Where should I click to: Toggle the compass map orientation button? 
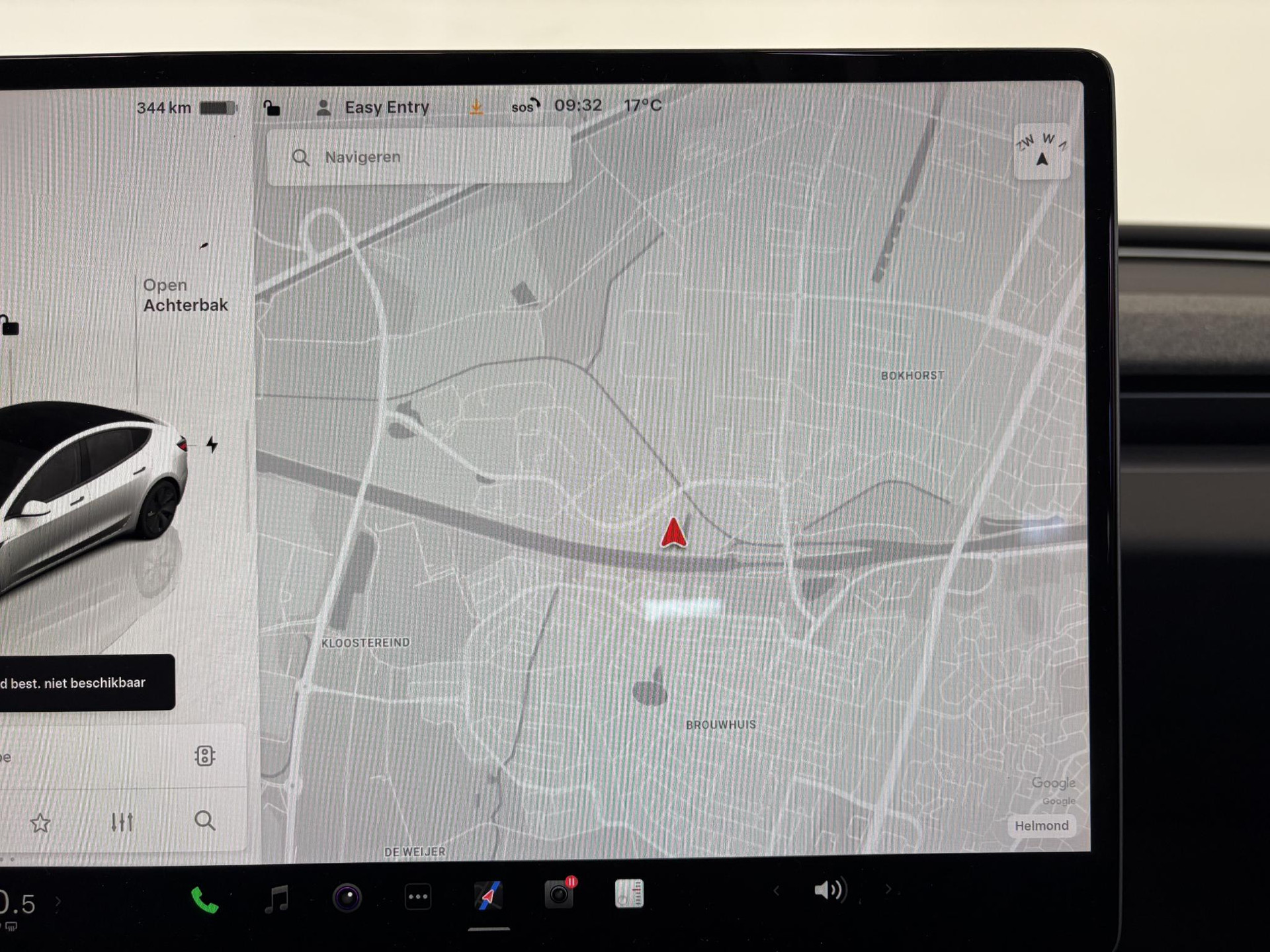(1042, 151)
